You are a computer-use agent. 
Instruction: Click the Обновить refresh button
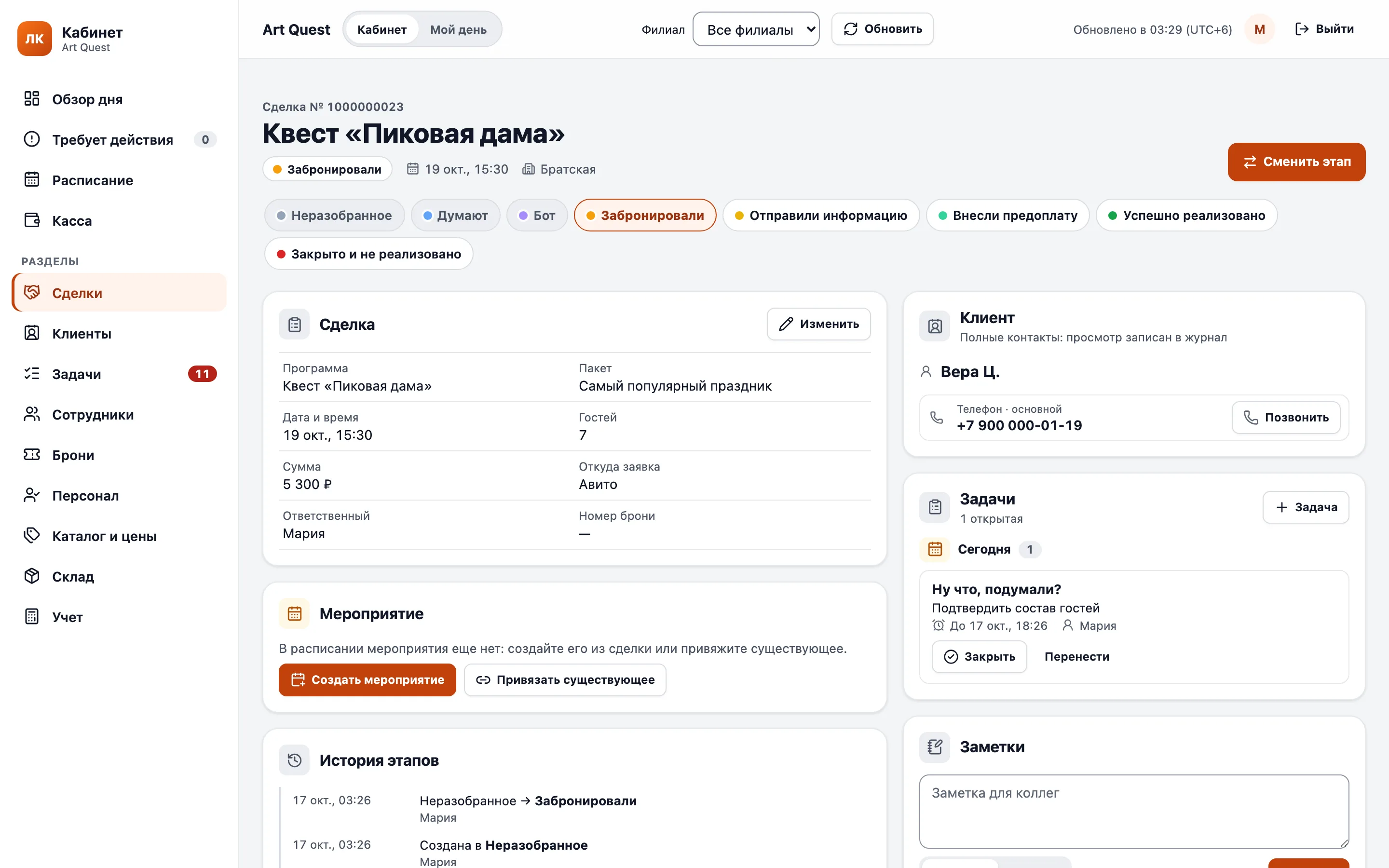pyautogui.click(x=882, y=29)
